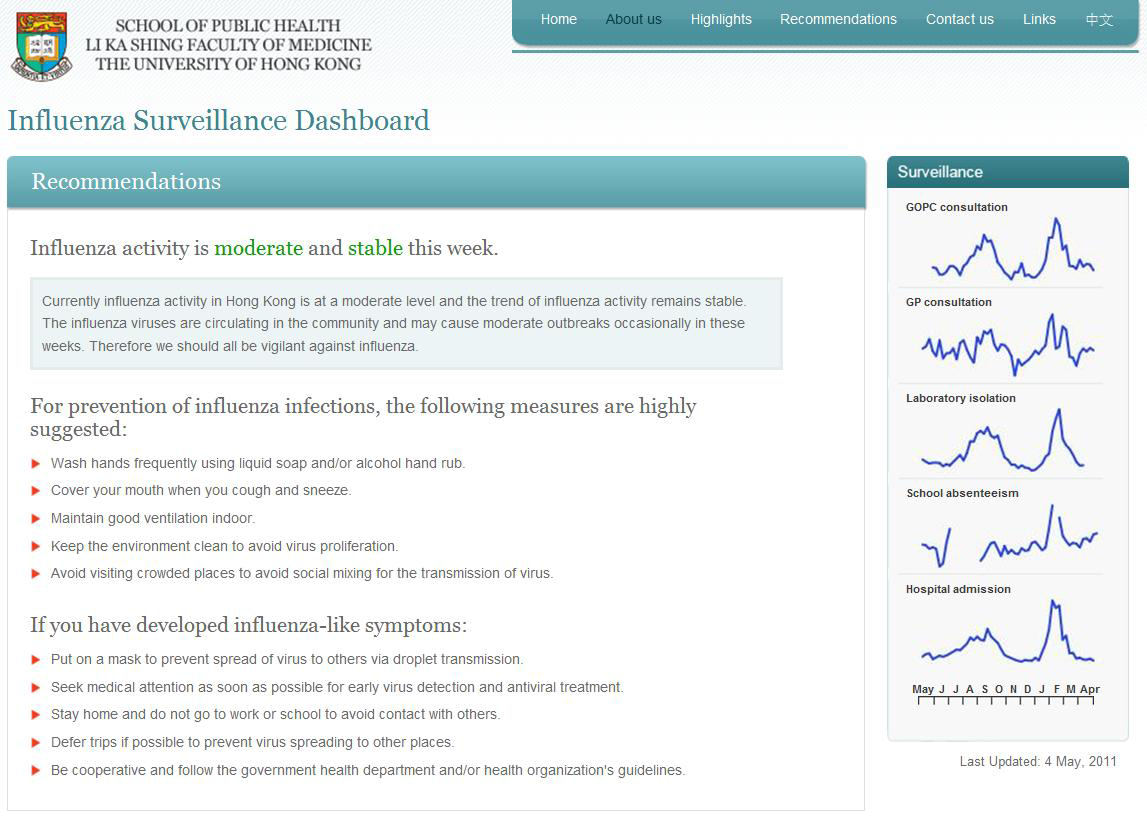The width and height of the screenshot is (1147, 823).
Task: Open the Highlights navigation item
Action: click(x=721, y=19)
